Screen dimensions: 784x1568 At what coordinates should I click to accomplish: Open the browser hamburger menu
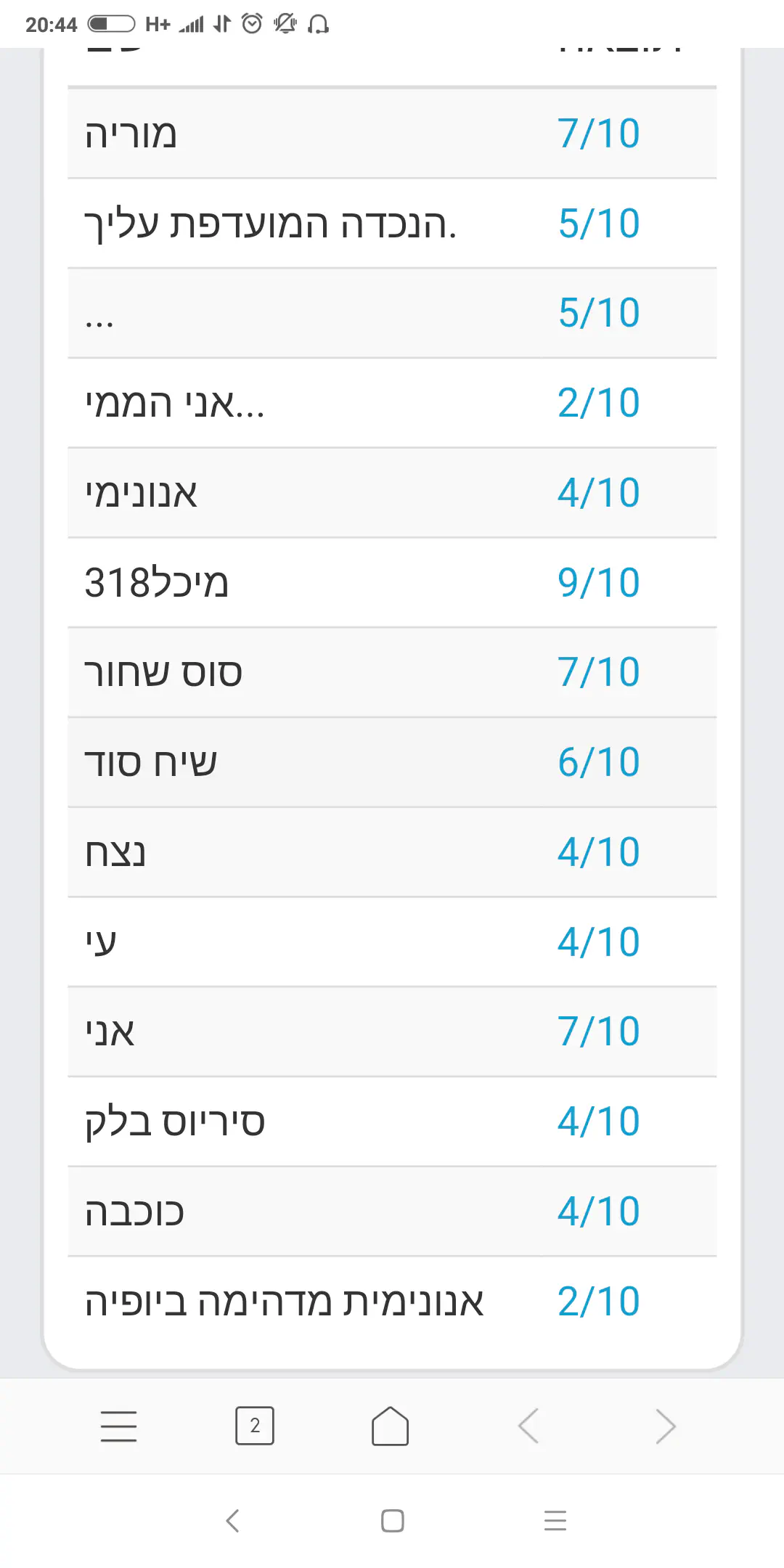point(118,1426)
